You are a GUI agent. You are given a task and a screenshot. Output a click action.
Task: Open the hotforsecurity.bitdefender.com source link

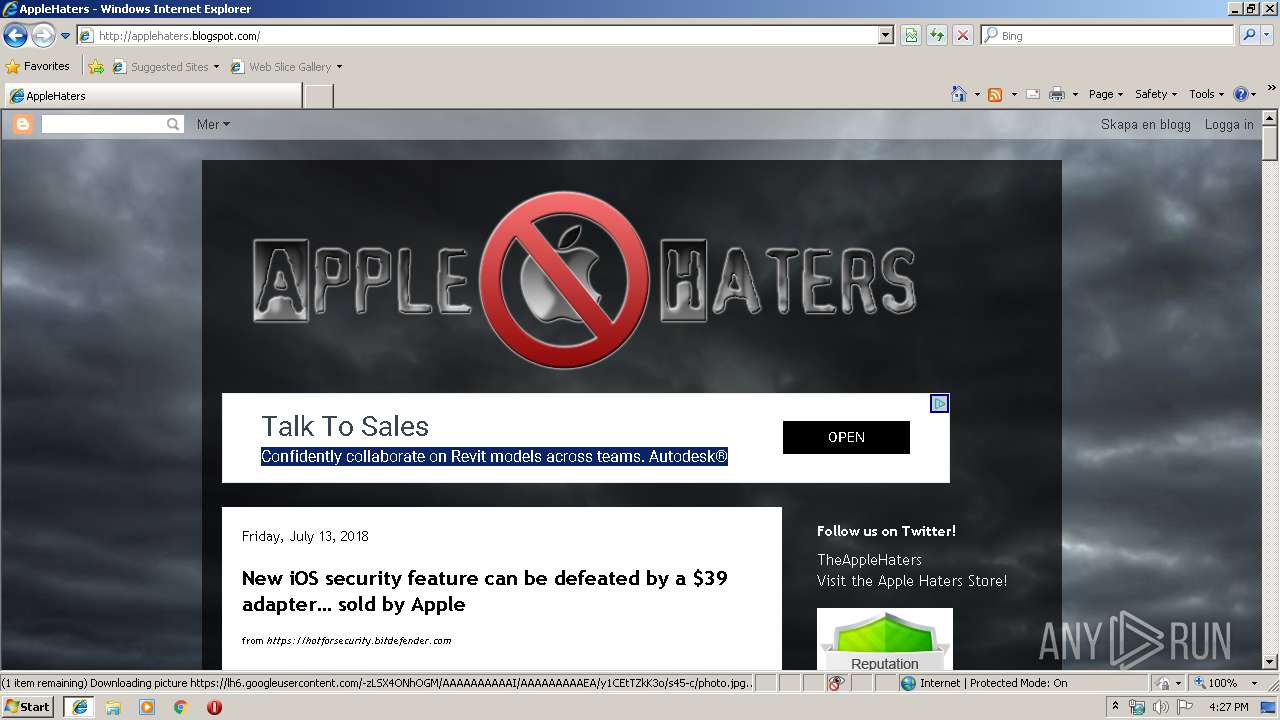point(359,640)
